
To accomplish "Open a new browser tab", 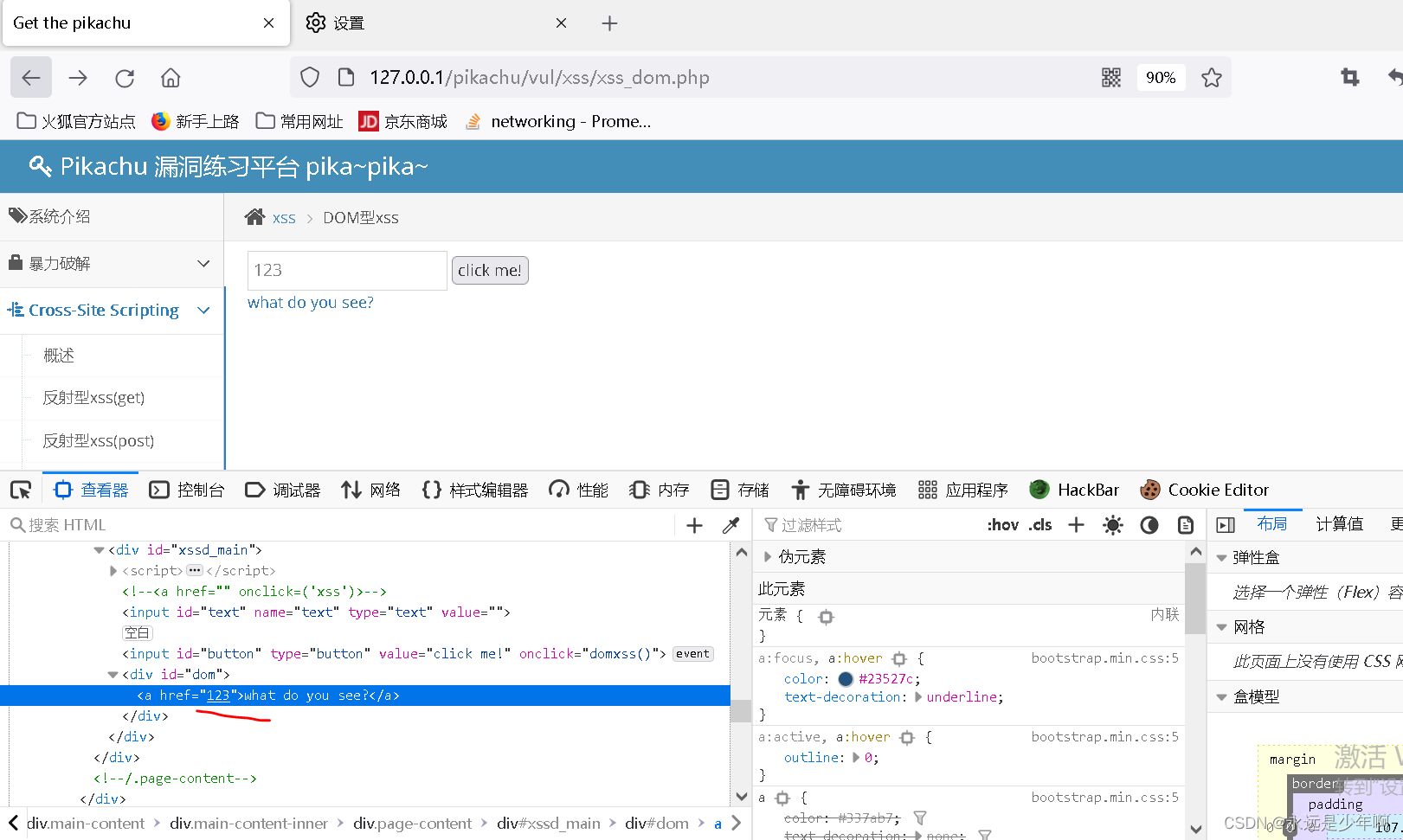I will coord(609,23).
